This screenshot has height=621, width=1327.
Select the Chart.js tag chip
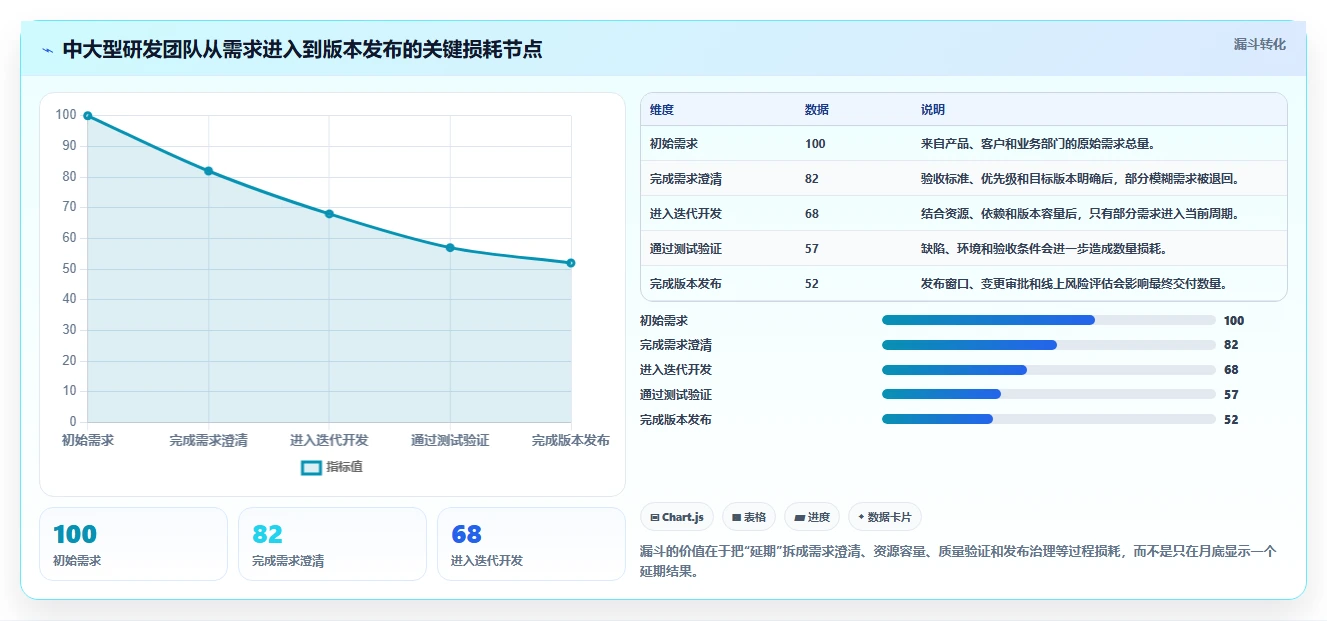click(677, 517)
